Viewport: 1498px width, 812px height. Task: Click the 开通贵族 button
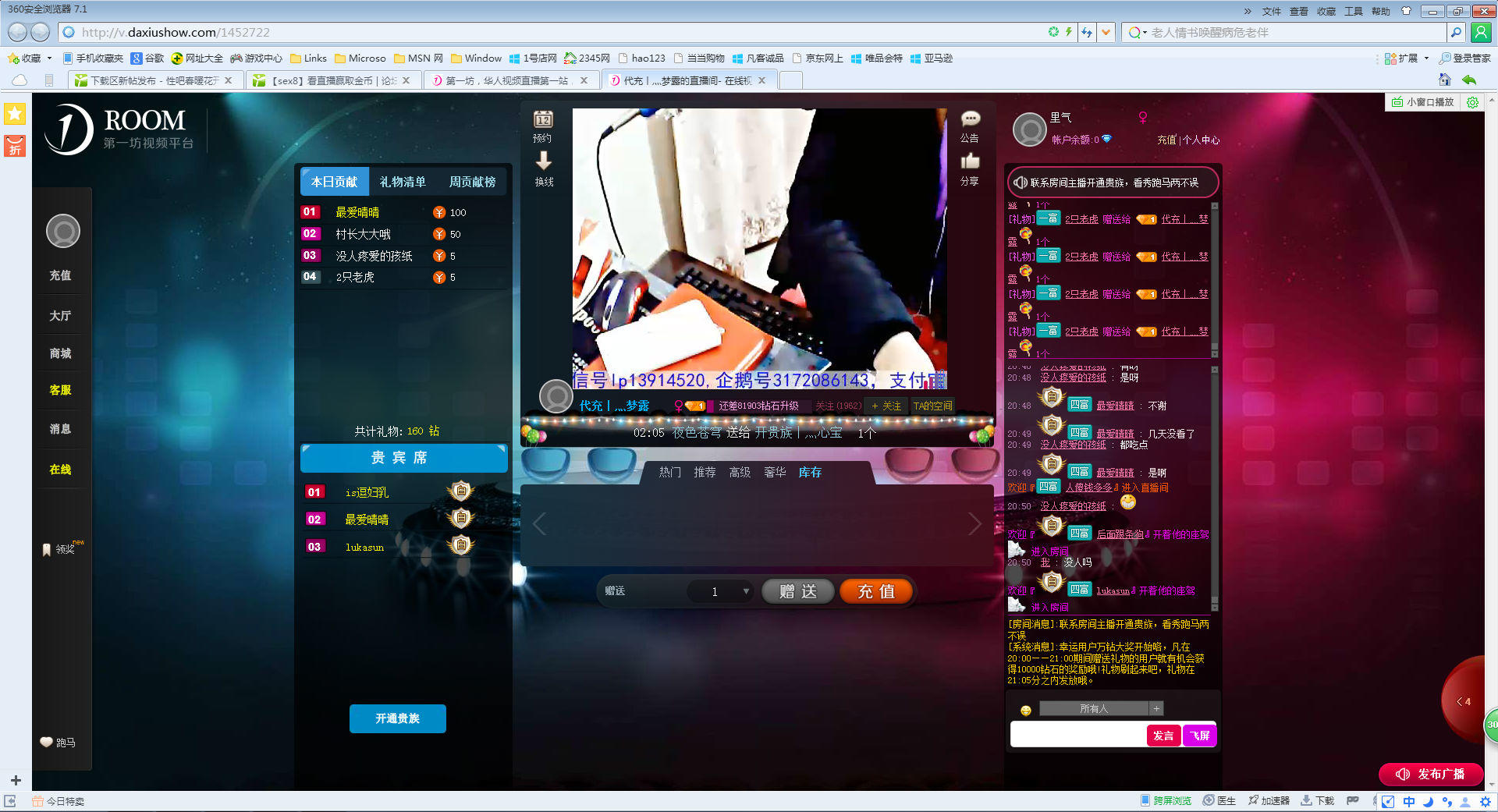point(397,718)
